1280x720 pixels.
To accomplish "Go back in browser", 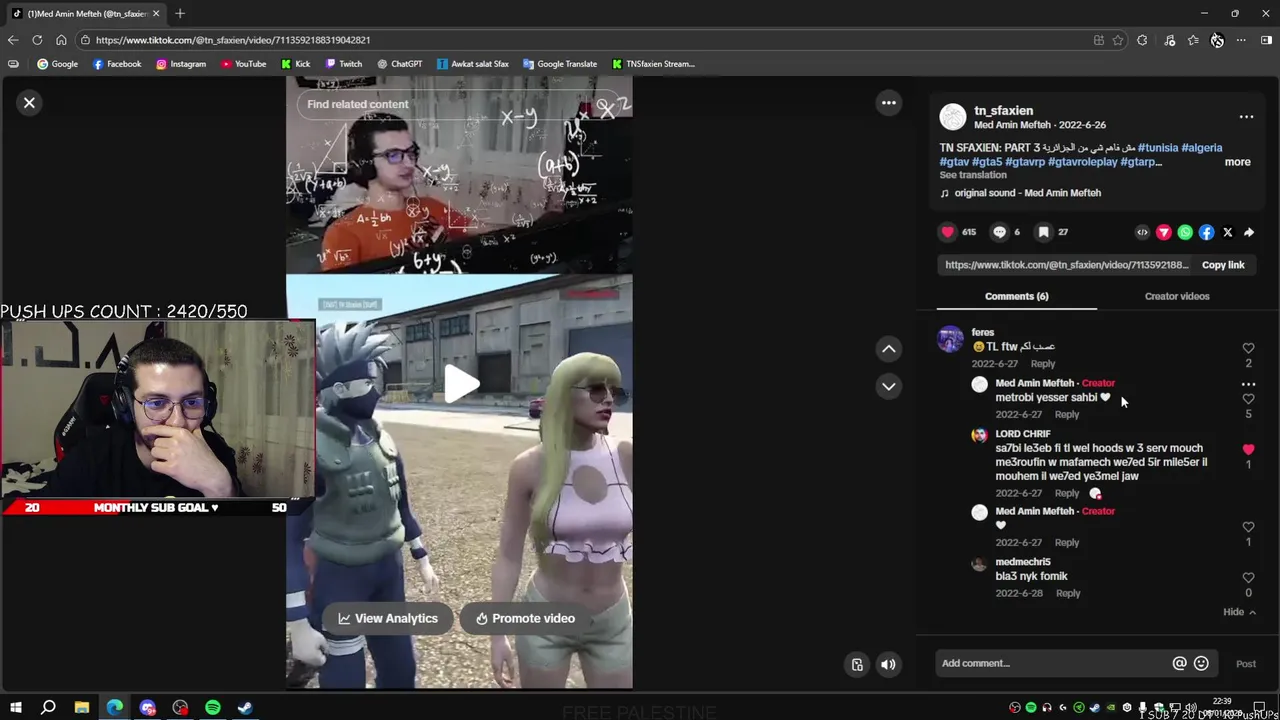I will click(x=12, y=40).
